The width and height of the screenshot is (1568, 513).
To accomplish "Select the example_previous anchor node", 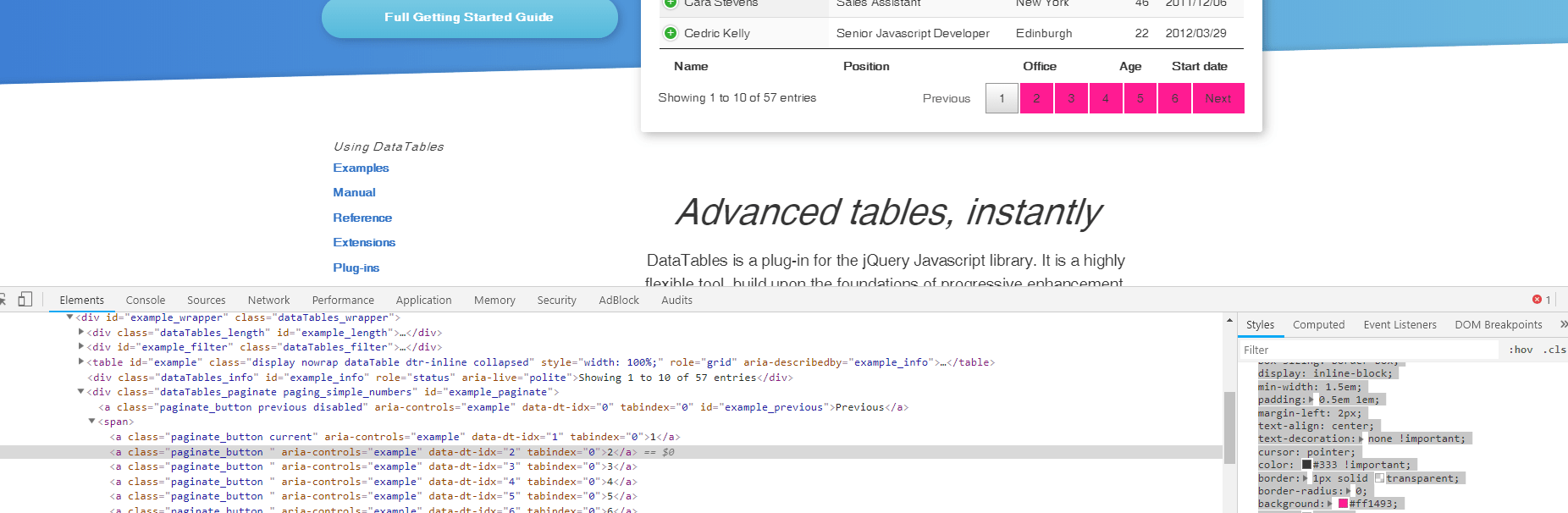I will (x=504, y=407).
